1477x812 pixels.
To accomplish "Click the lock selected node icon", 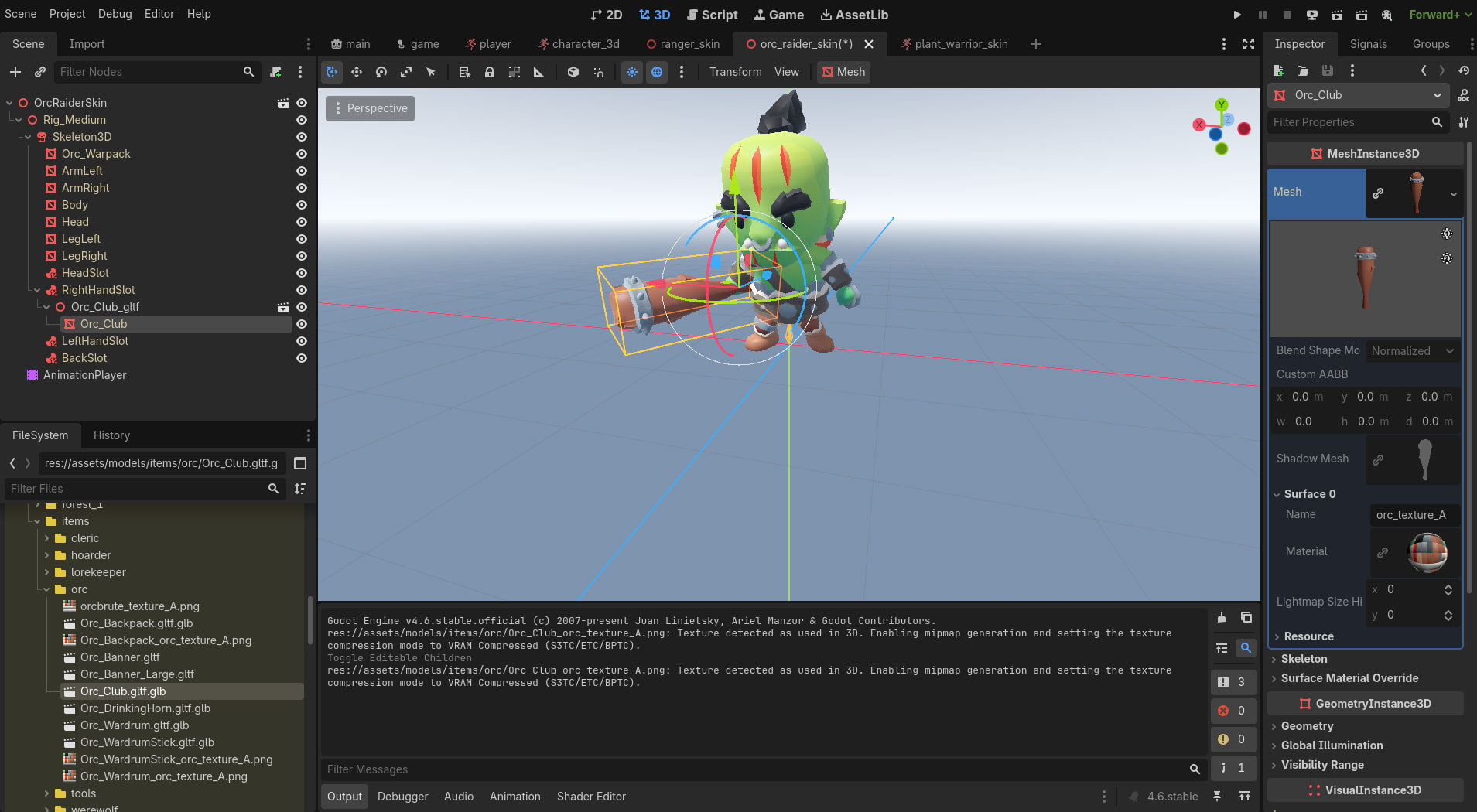I will pyautogui.click(x=490, y=72).
